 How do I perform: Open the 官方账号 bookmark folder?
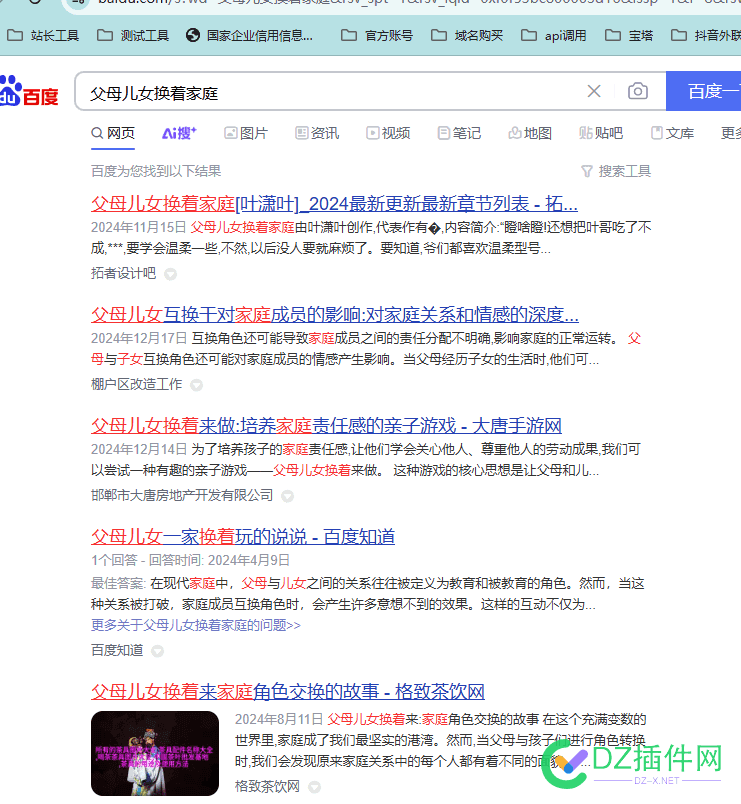(x=377, y=35)
